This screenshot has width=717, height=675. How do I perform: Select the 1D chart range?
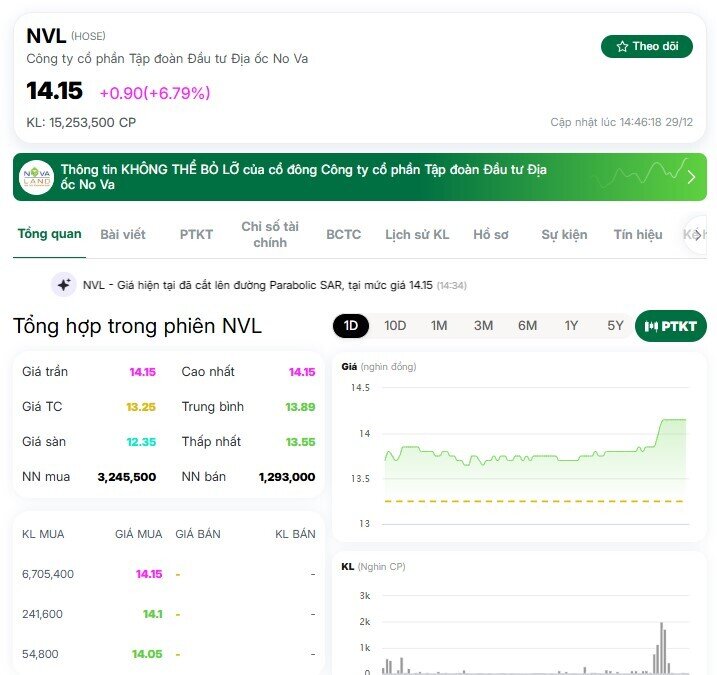coord(351,326)
